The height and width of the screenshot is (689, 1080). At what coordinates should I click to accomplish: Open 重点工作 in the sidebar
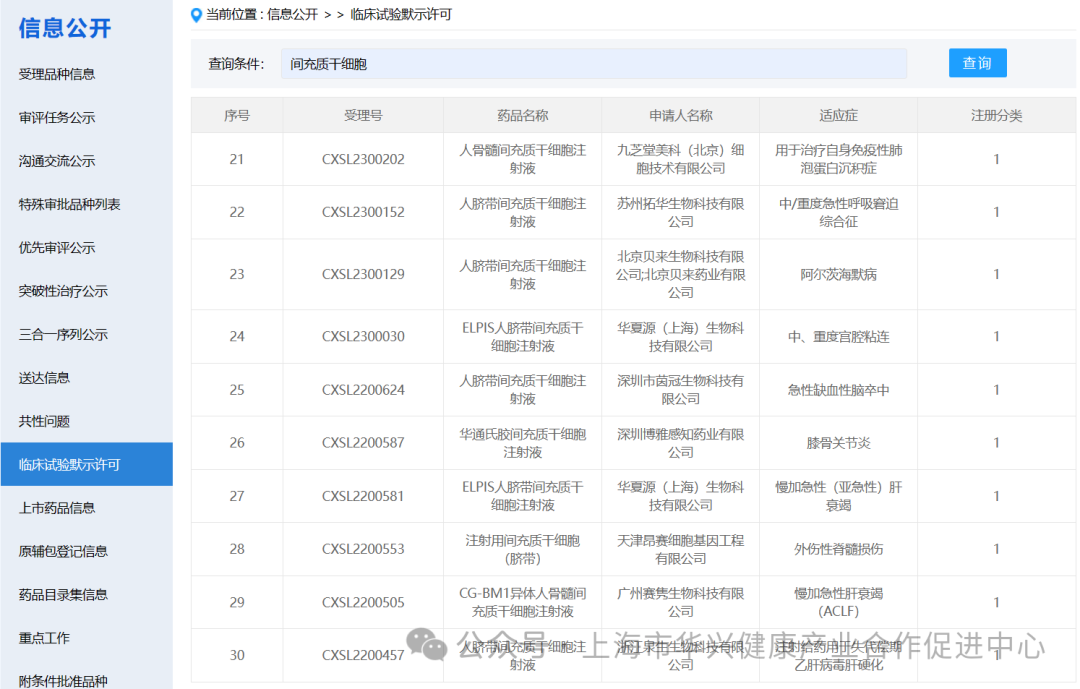tap(45, 638)
